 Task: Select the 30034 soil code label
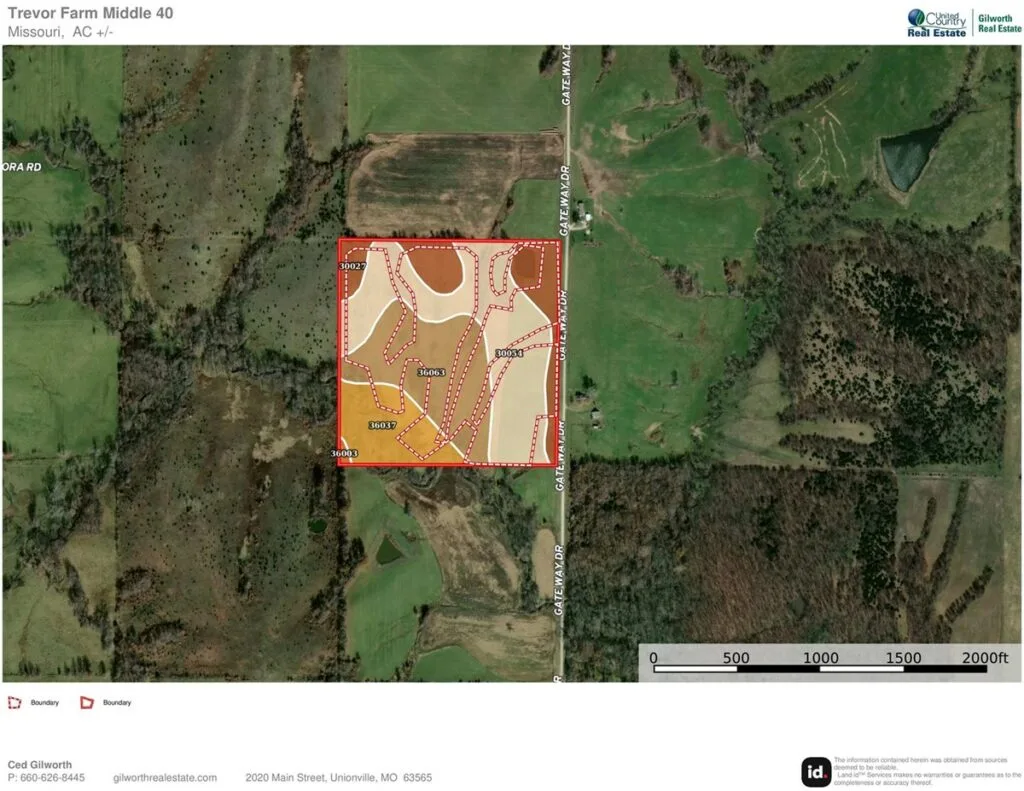(x=509, y=354)
